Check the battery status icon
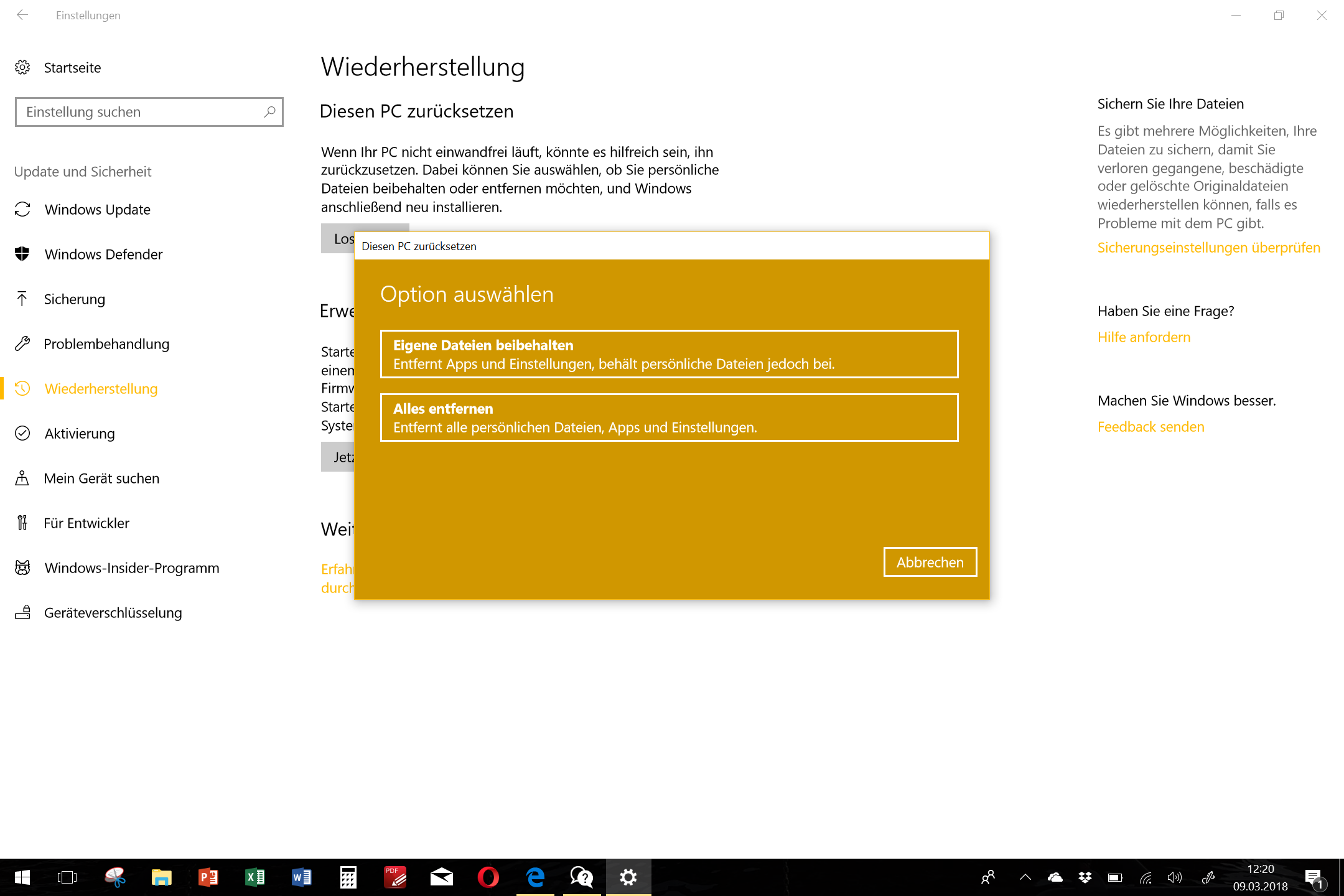 point(1115,877)
